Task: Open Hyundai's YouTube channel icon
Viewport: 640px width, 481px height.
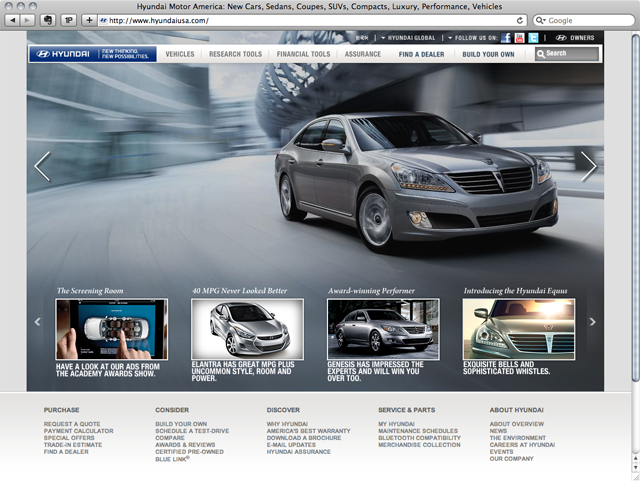Action: tap(519, 38)
